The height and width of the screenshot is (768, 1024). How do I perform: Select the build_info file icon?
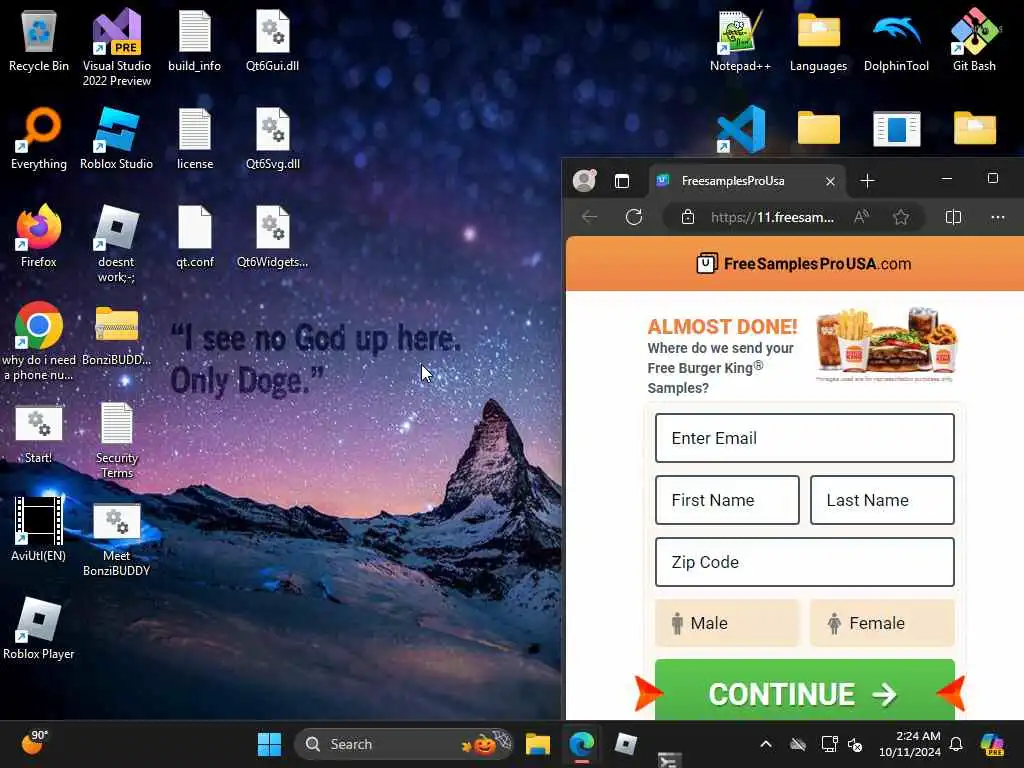[195, 40]
